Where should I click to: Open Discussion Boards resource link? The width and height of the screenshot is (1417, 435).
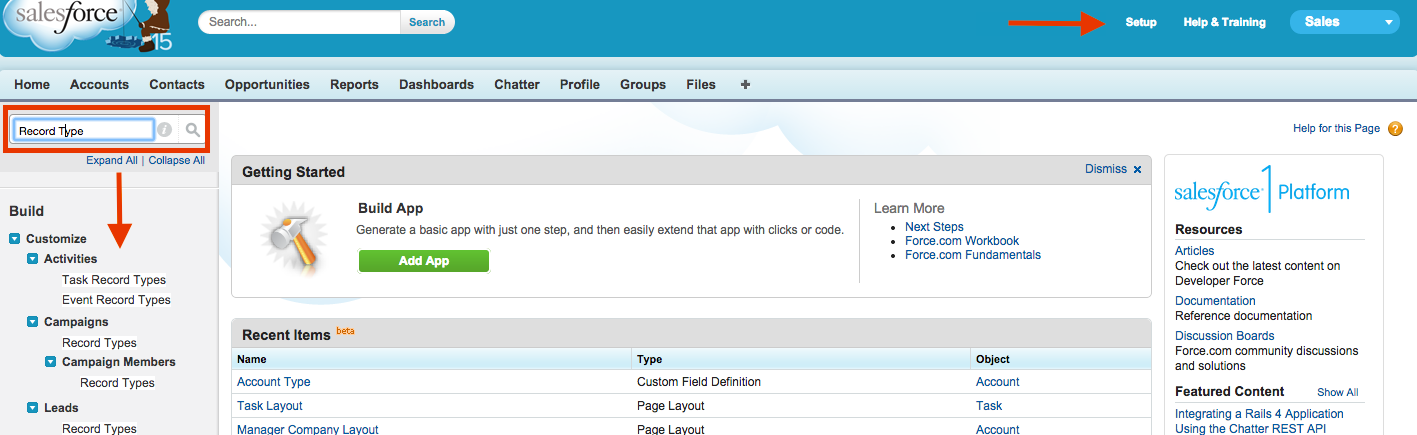(1225, 336)
